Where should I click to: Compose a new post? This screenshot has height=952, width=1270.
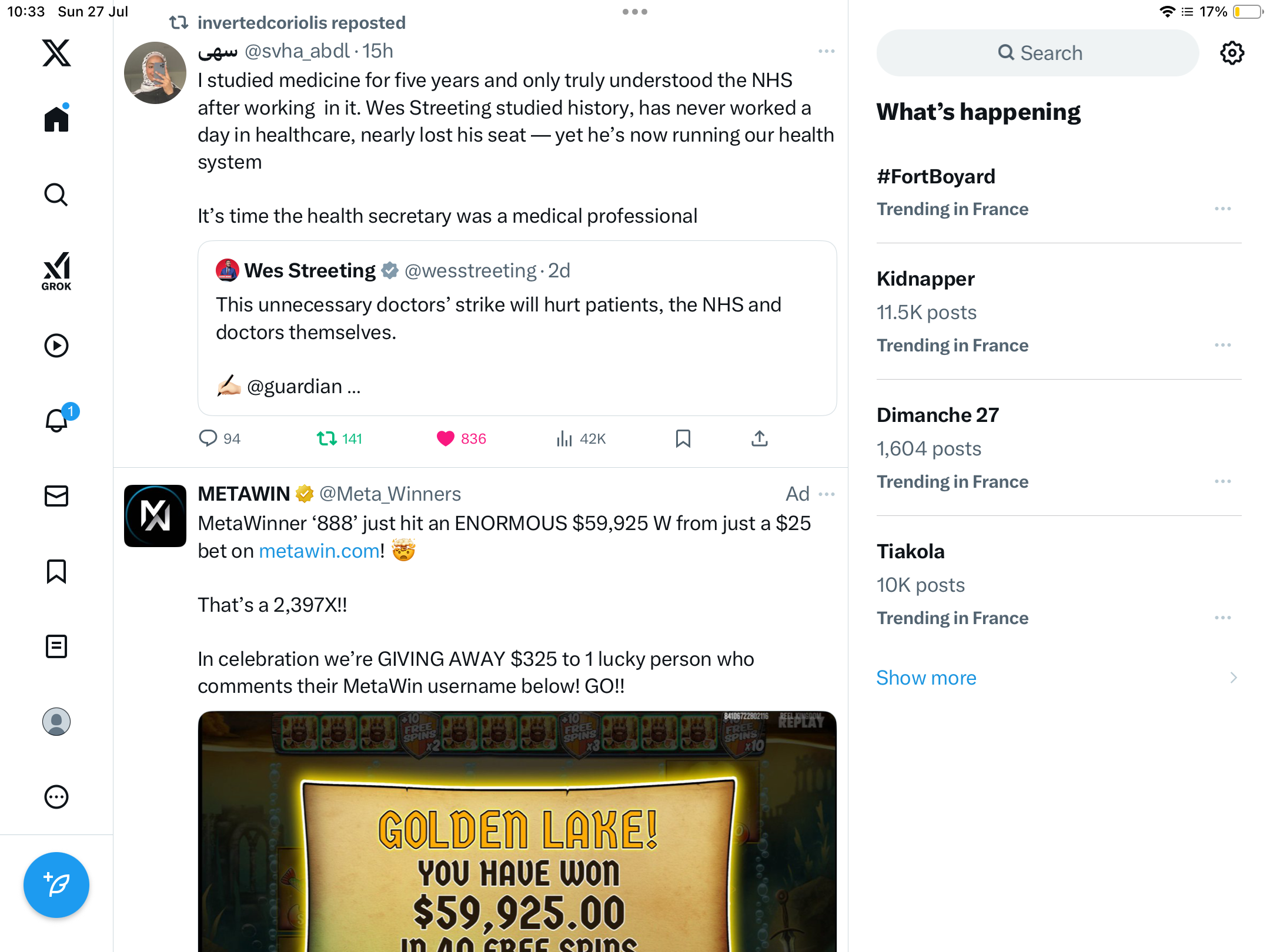tap(56, 885)
